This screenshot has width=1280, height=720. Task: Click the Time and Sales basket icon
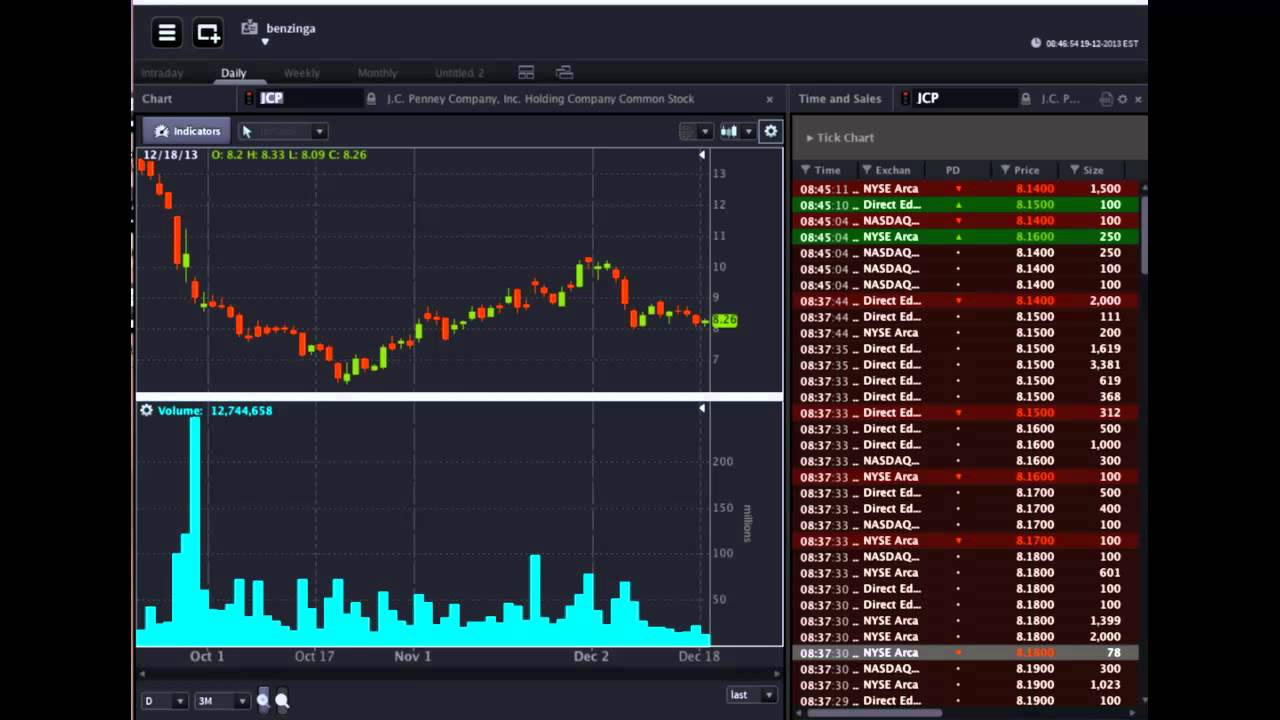click(1105, 99)
